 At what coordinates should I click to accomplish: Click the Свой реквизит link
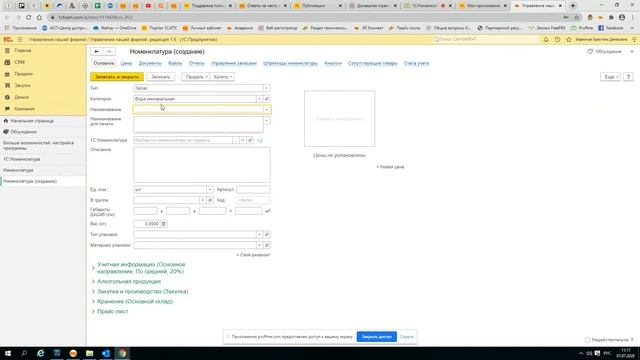pos(253,255)
